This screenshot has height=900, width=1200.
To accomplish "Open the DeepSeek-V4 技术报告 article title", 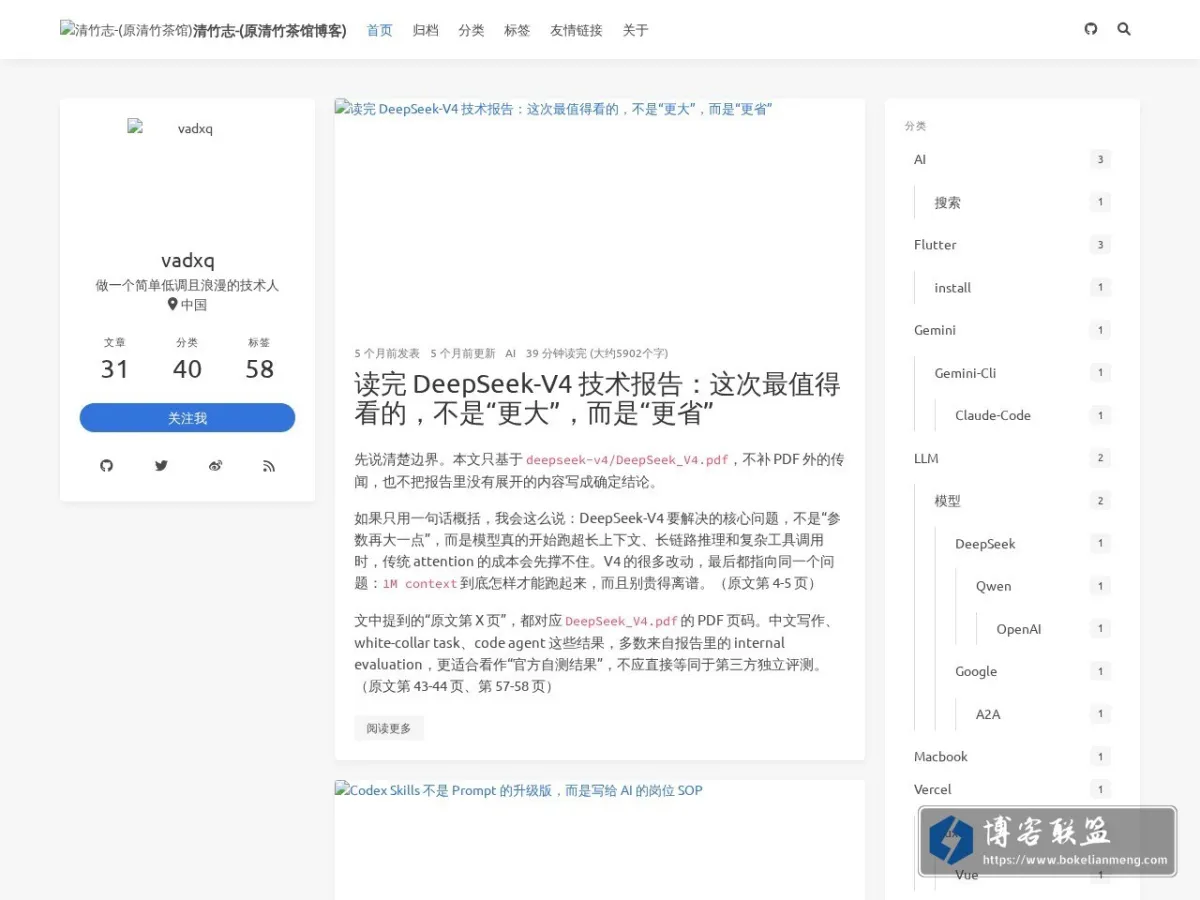I will 597,398.
